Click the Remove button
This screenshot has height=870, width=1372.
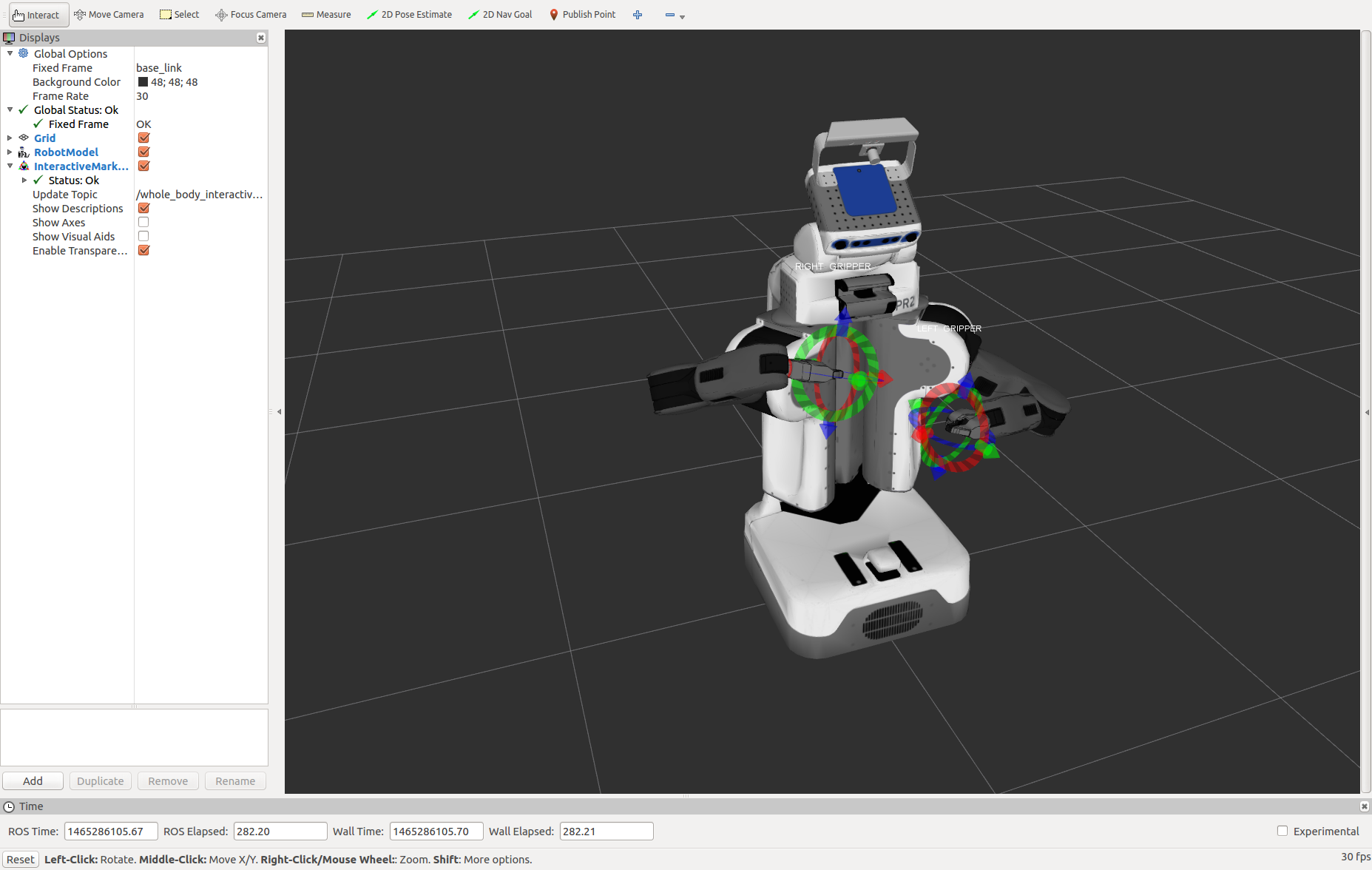click(168, 780)
